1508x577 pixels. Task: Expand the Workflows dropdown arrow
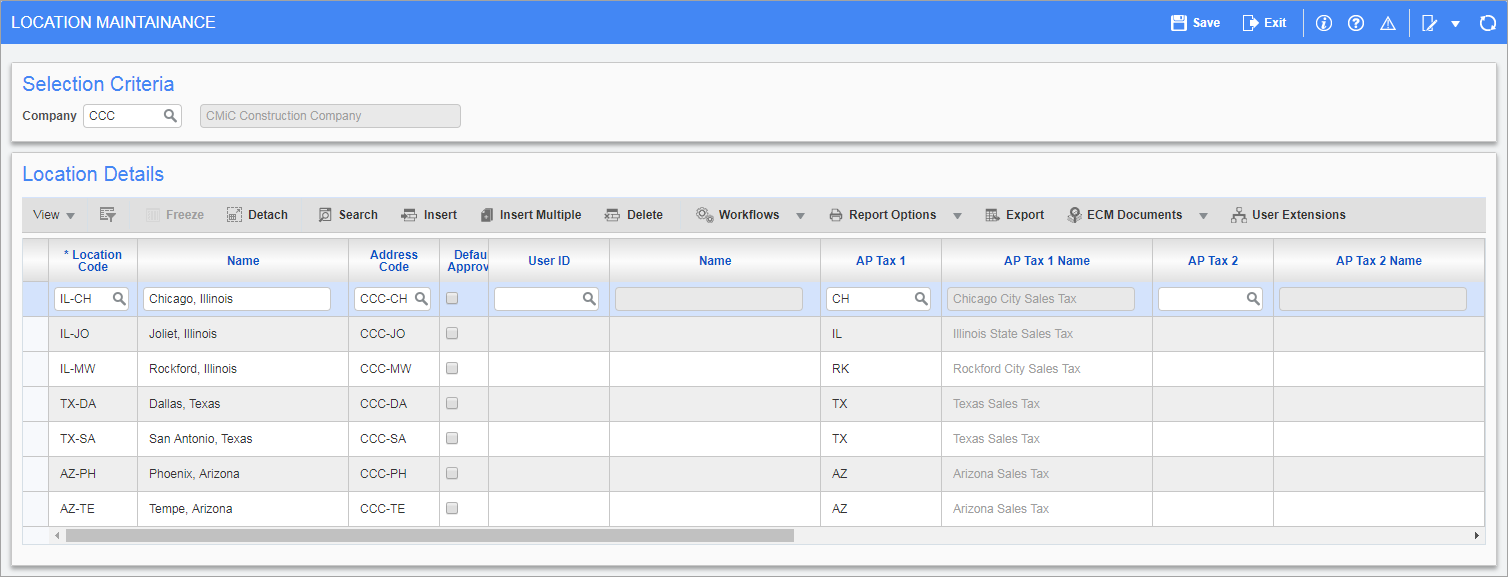[x=801, y=216]
